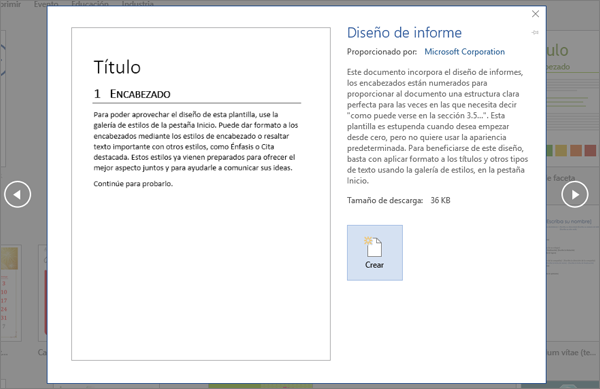Go to the next template with right arrow

[x=574, y=194]
